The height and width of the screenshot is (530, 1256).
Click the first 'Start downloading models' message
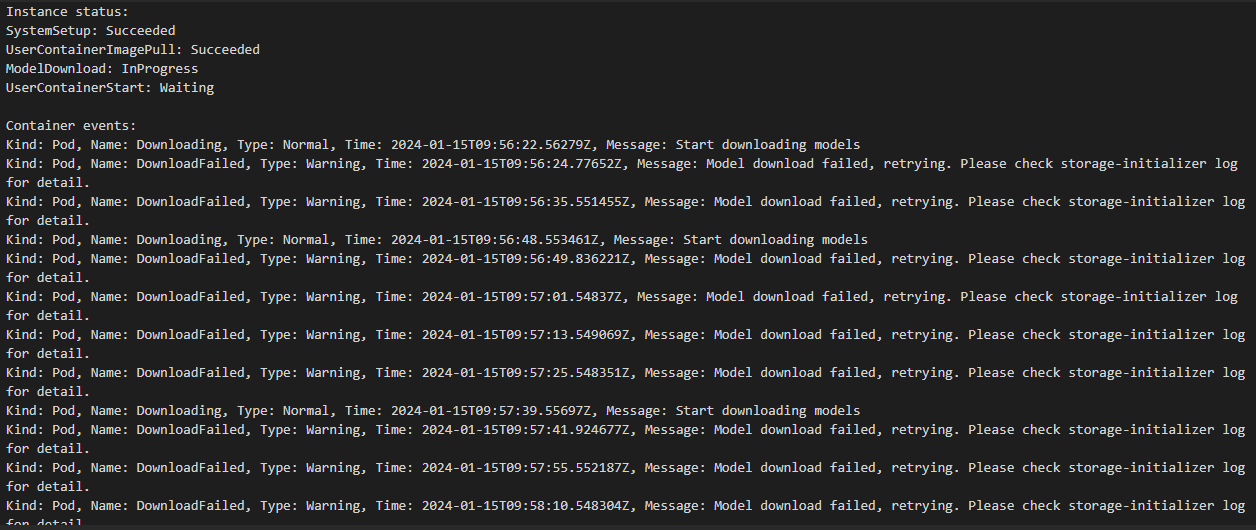pyautogui.click(x=767, y=145)
